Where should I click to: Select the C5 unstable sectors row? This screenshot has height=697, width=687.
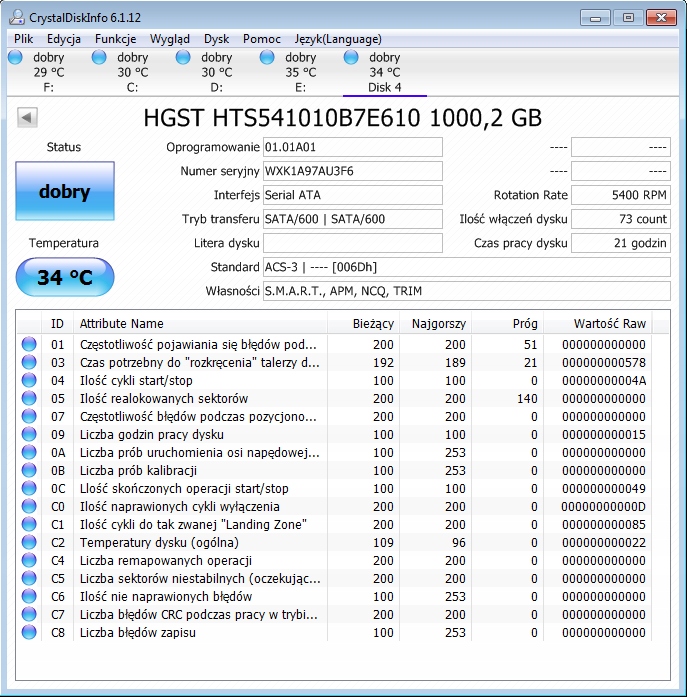pyautogui.click(x=200, y=579)
